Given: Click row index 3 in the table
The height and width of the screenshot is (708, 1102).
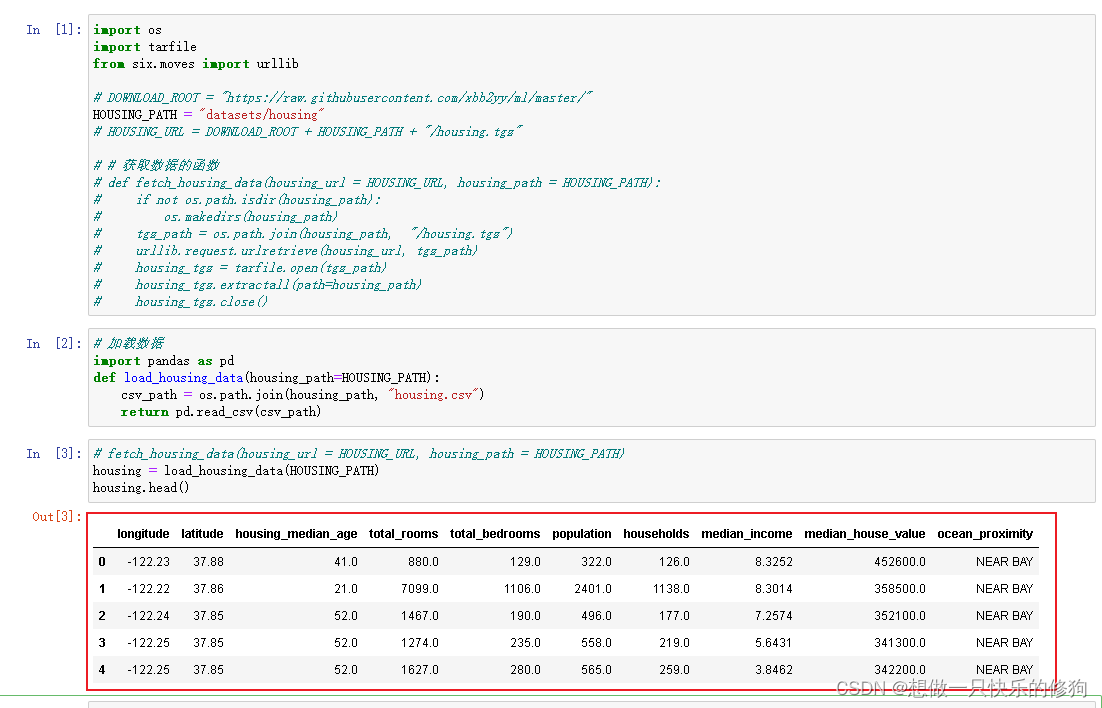Looking at the screenshot, I should point(102,643).
